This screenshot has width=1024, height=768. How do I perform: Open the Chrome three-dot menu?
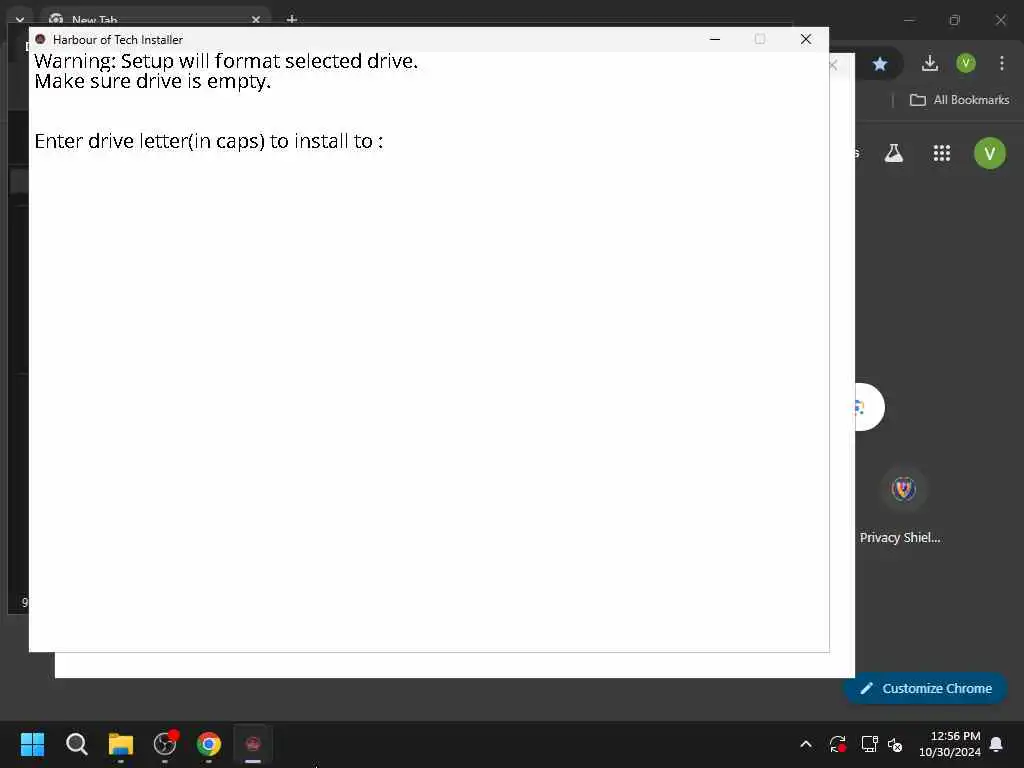1002,63
